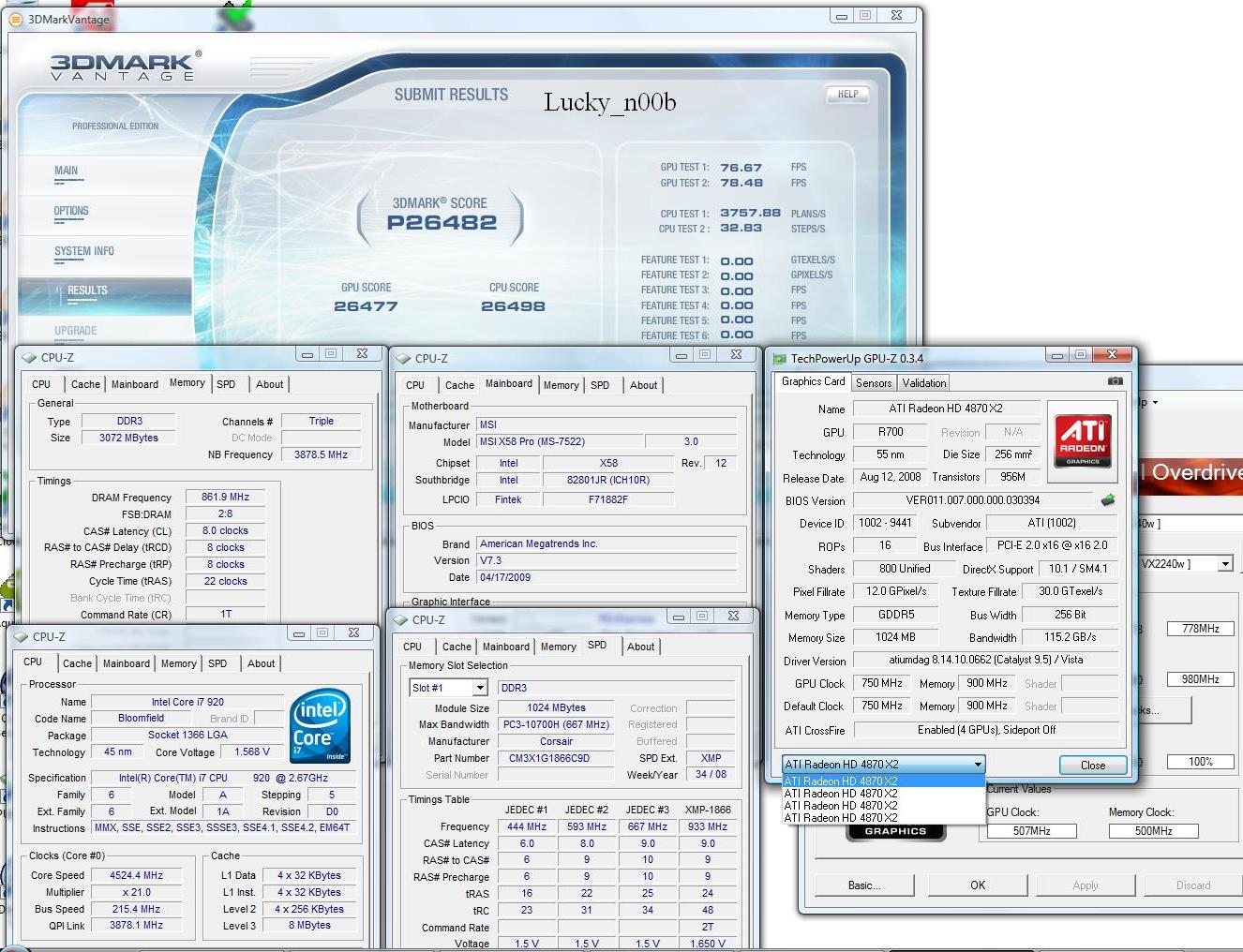Click the CPU TEST 1 value 3757.88
This screenshot has height=952, width=1243.
[750, 214]
